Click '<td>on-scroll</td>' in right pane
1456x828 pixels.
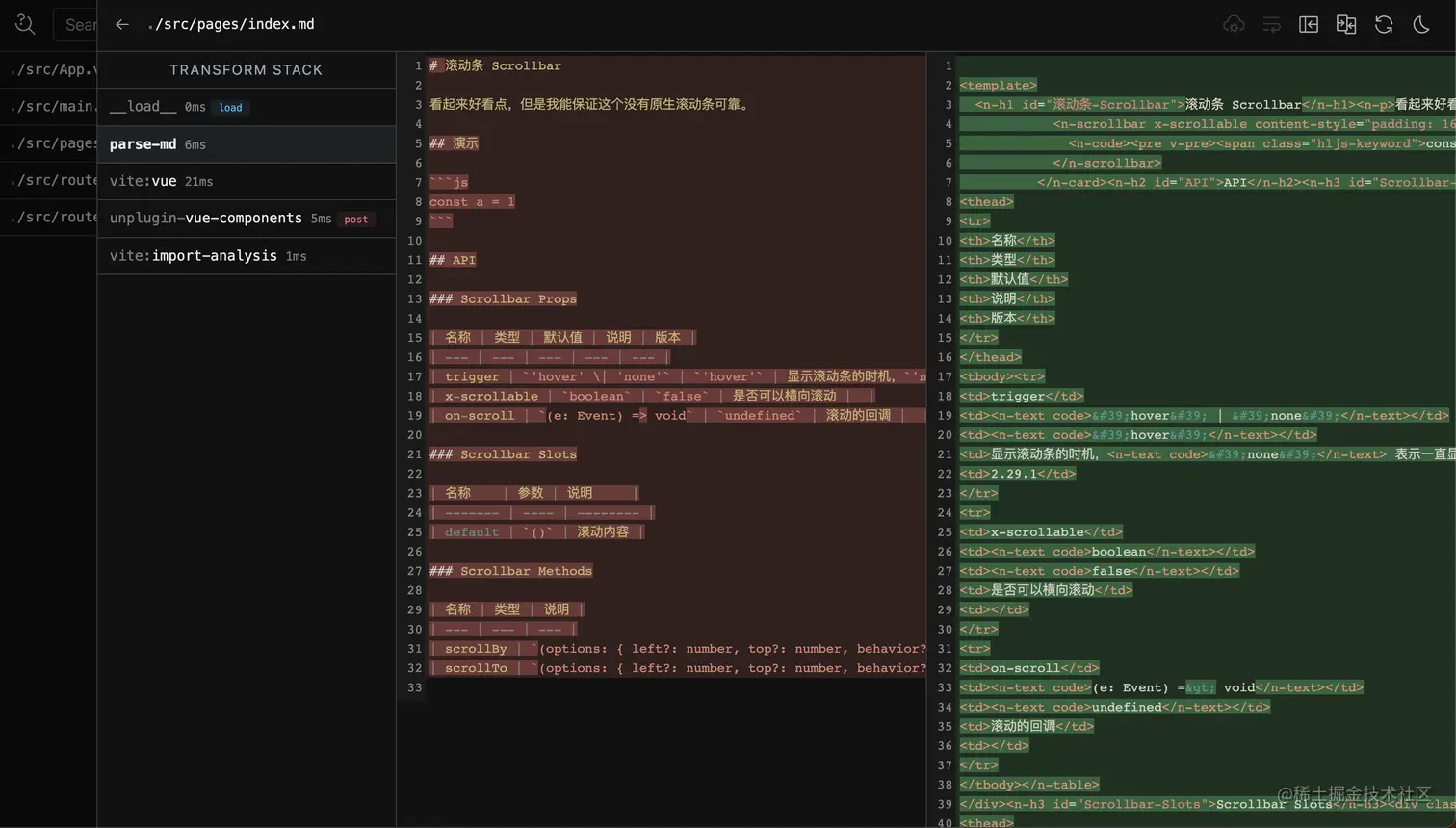tap(1029, 668)
